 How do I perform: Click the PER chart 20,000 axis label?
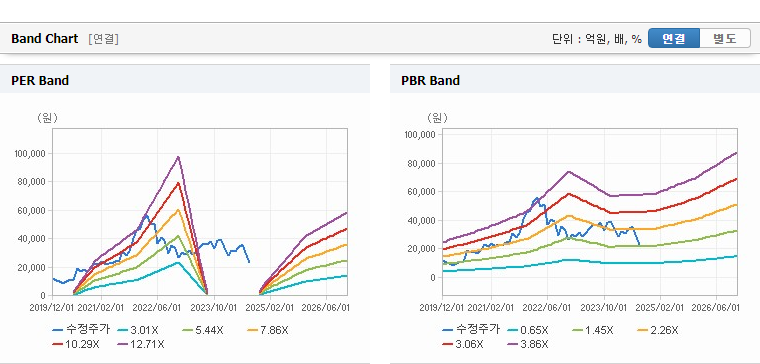coord(32,268)
